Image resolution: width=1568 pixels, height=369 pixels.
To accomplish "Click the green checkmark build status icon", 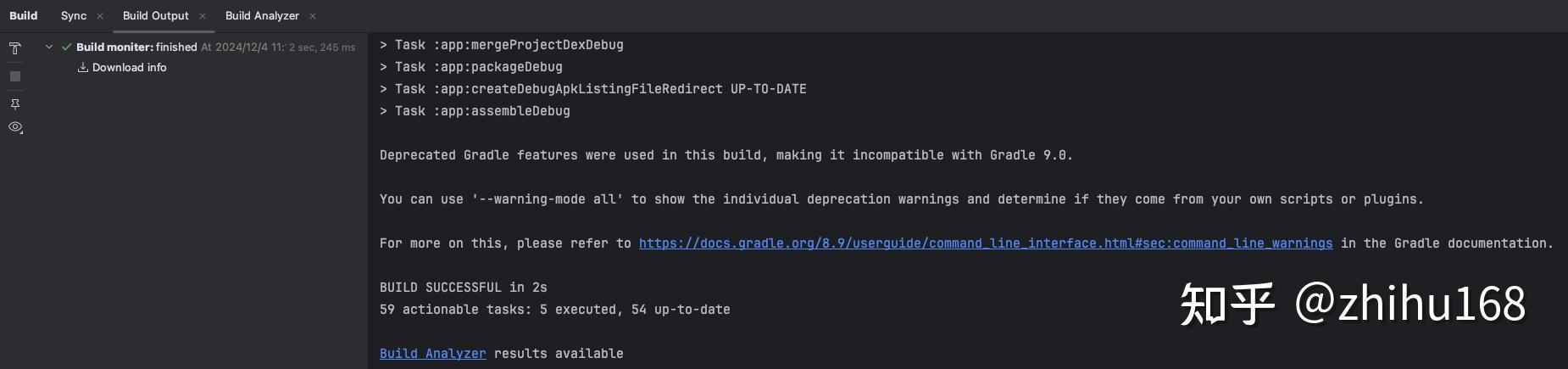I will [x=66, y=48].
